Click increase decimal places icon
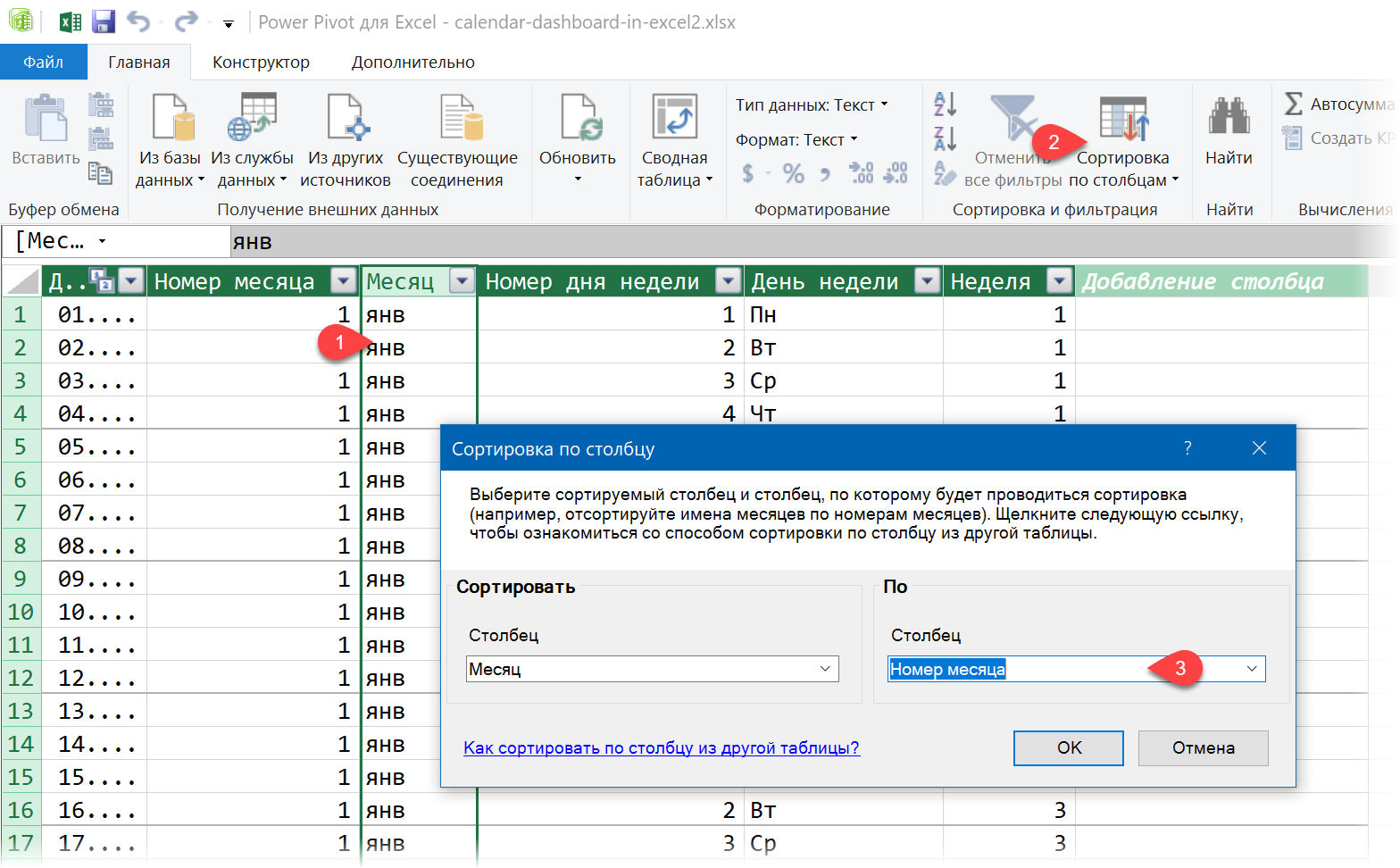Screen dimensions: 1400x868 coord(861,173)
